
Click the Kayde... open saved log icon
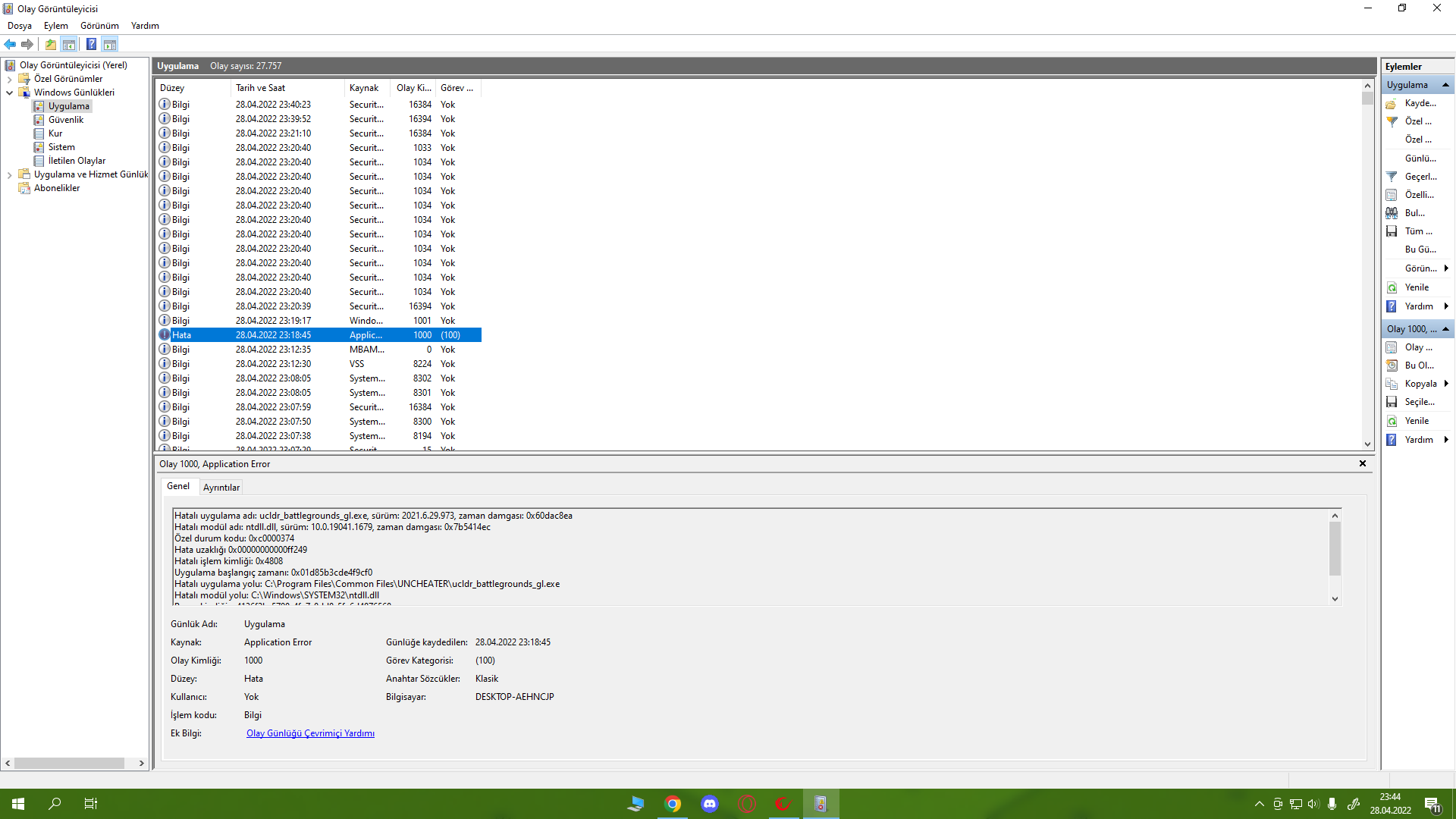click(x=1392, y=103)
